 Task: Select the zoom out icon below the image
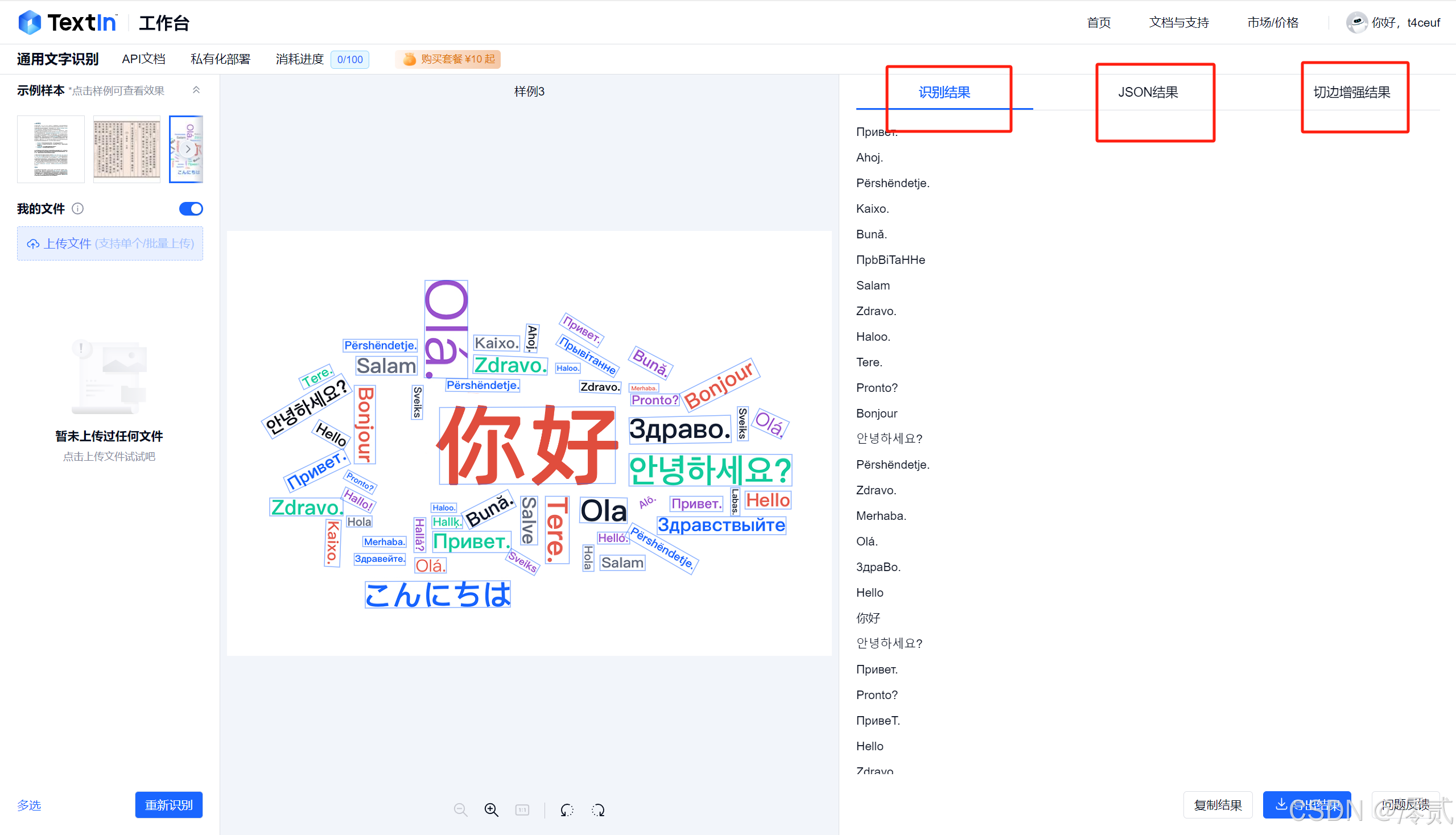(461, 810)
